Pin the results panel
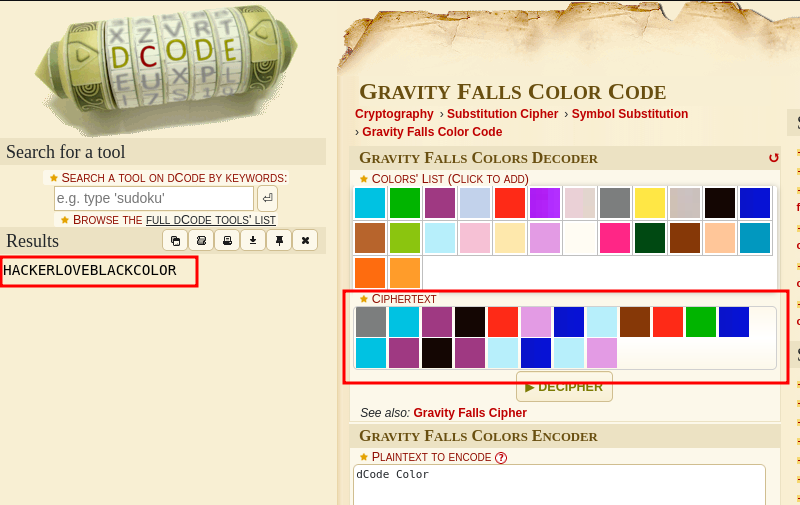Image resolution: width=800 pixels, height=505 pixels. pyautogui.click(x=279, y=241)
